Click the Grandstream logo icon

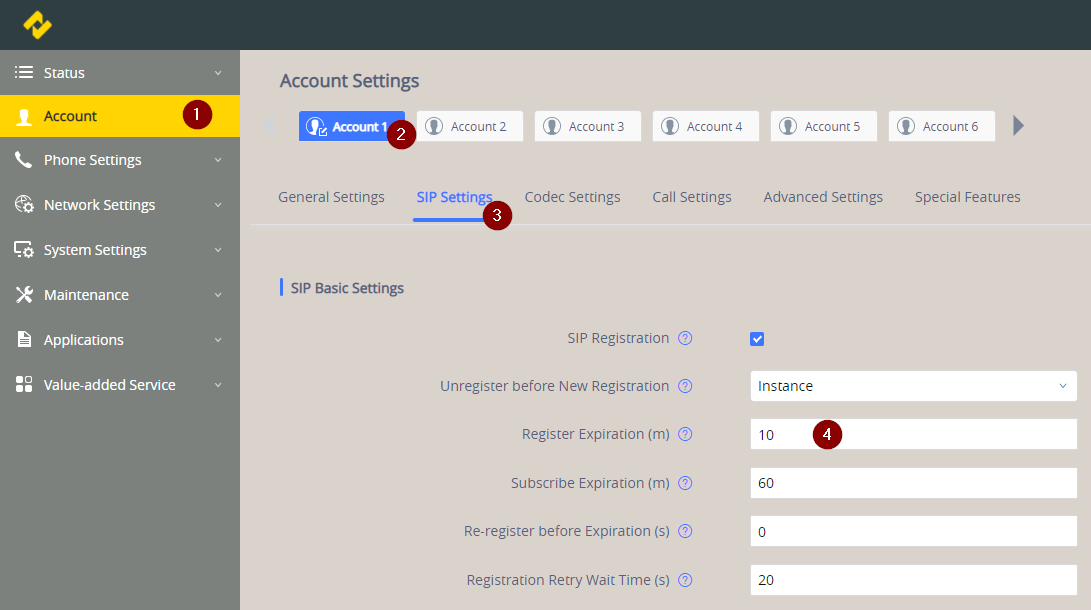[37, 25]
